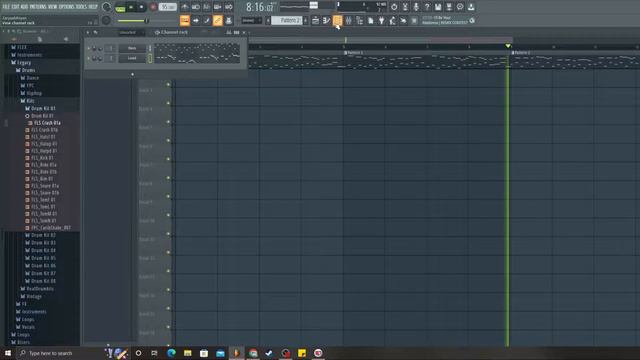Open the Playlist window icon
The height and width of the screenshot is (360, 640).
pyautogui.click(x=316, y=20)
